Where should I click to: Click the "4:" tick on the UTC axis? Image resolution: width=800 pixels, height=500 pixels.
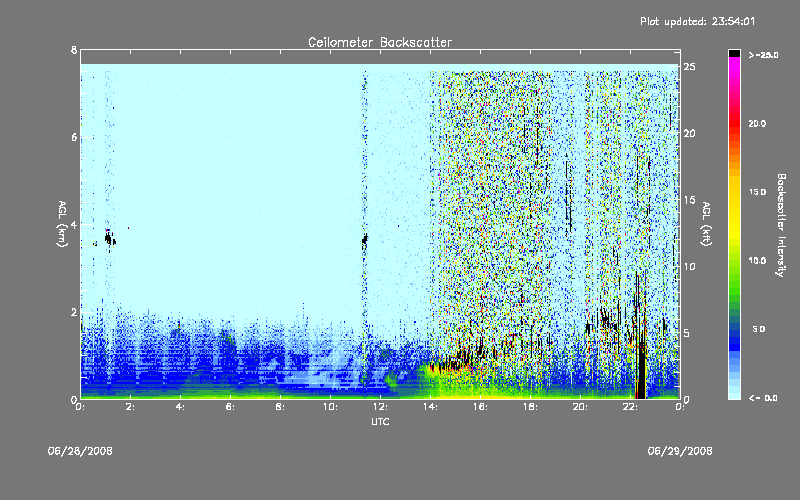(180, 407)
